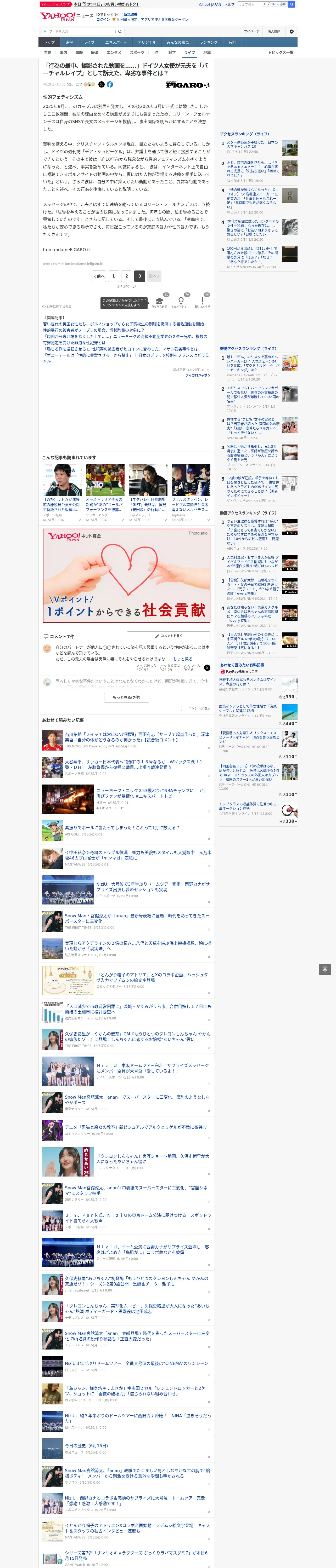
Task: Toggle the コメント非表示 checkbox
Action: (x=183, y=708)
